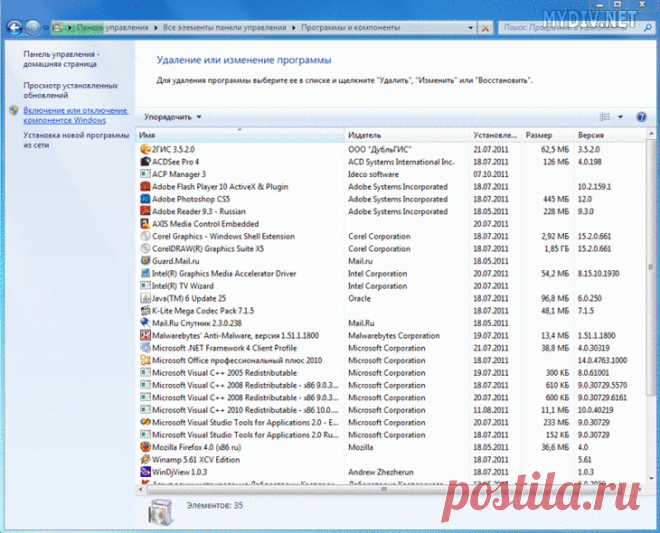This screenshot has width=660, height=533.
Task: Click install date 11.08.2011
Action: (491, 410)
